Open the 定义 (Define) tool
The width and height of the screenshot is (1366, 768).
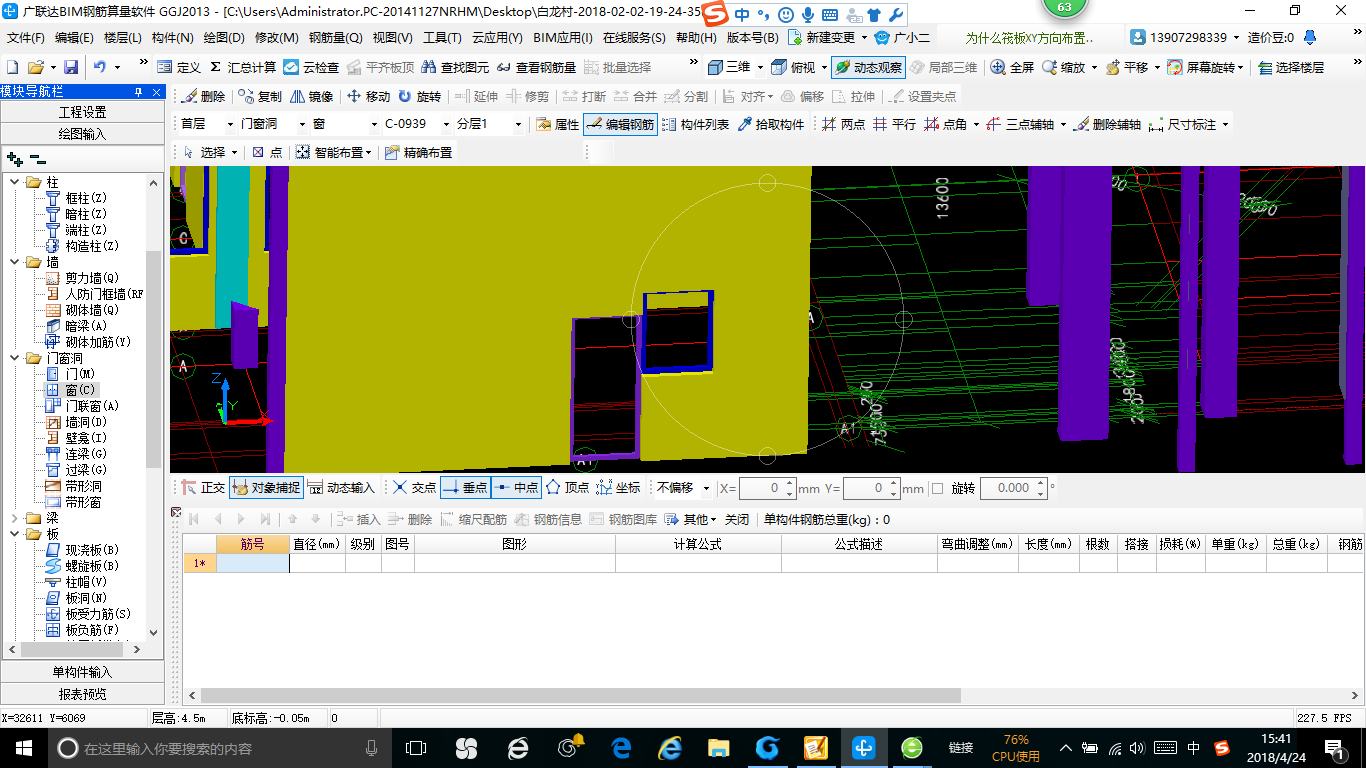(x=179, y=67)
